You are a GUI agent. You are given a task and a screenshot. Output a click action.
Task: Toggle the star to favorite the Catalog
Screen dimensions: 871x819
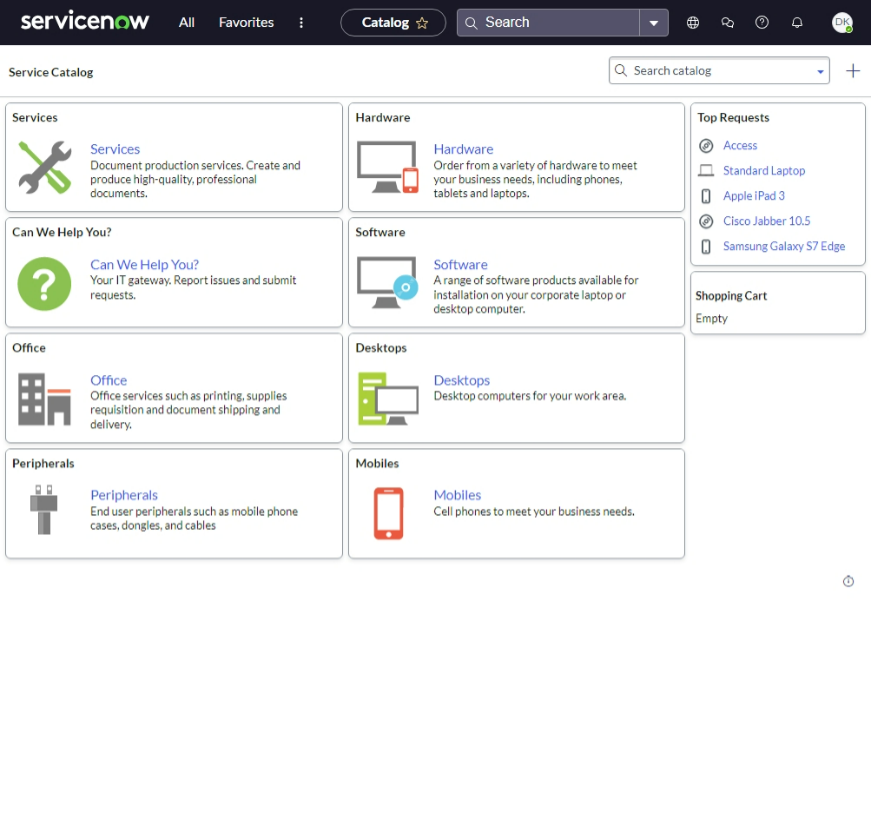424,21
